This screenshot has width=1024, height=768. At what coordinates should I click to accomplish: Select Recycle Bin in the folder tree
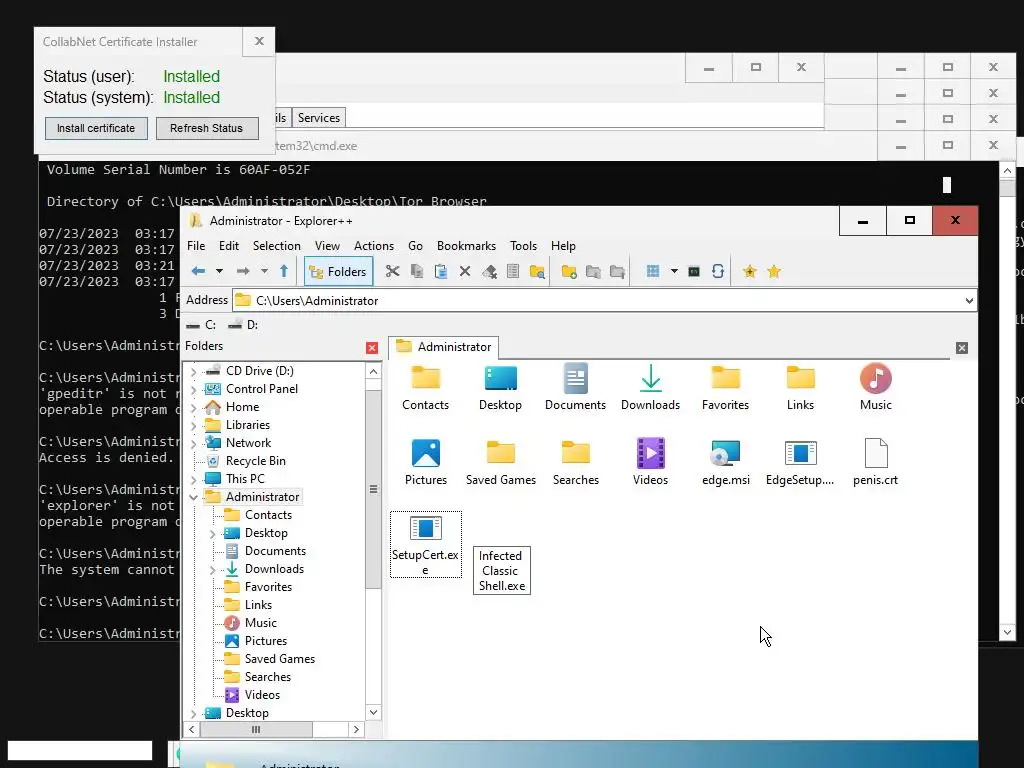click(255, 461)
